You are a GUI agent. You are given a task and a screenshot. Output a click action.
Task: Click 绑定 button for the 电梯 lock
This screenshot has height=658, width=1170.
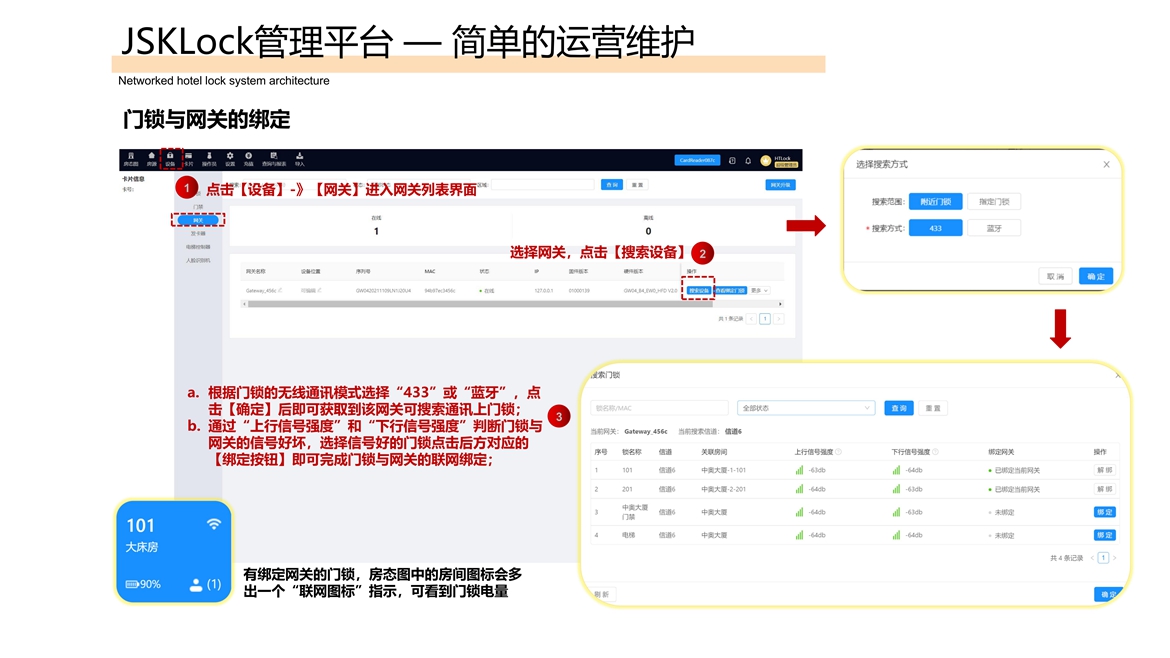[x=1104, y=535]
